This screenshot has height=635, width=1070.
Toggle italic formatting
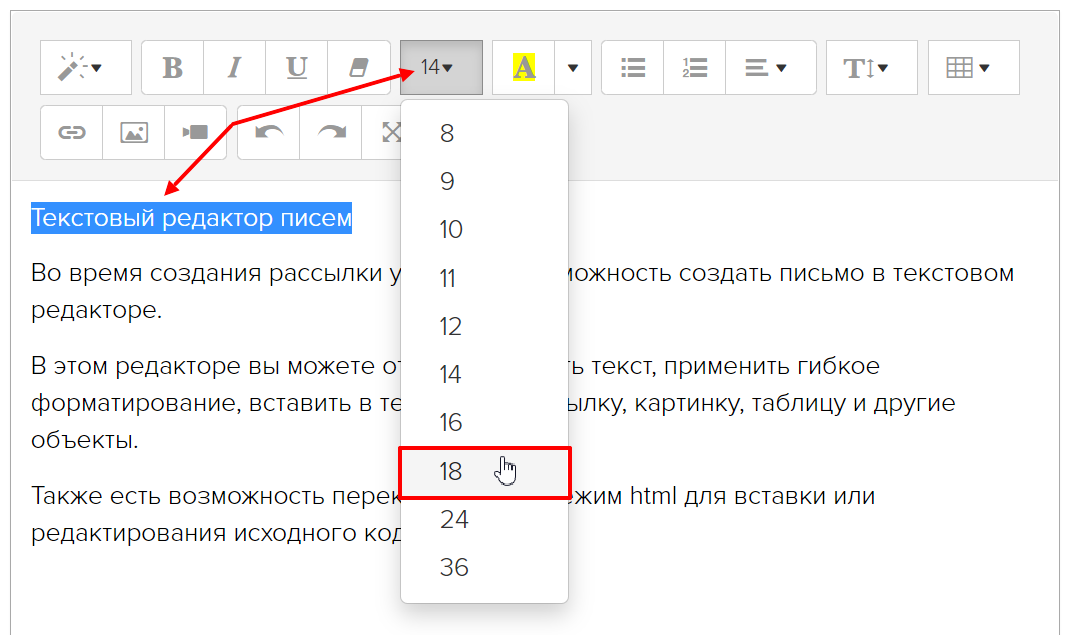pyautogui.click(x=234, y=68)
